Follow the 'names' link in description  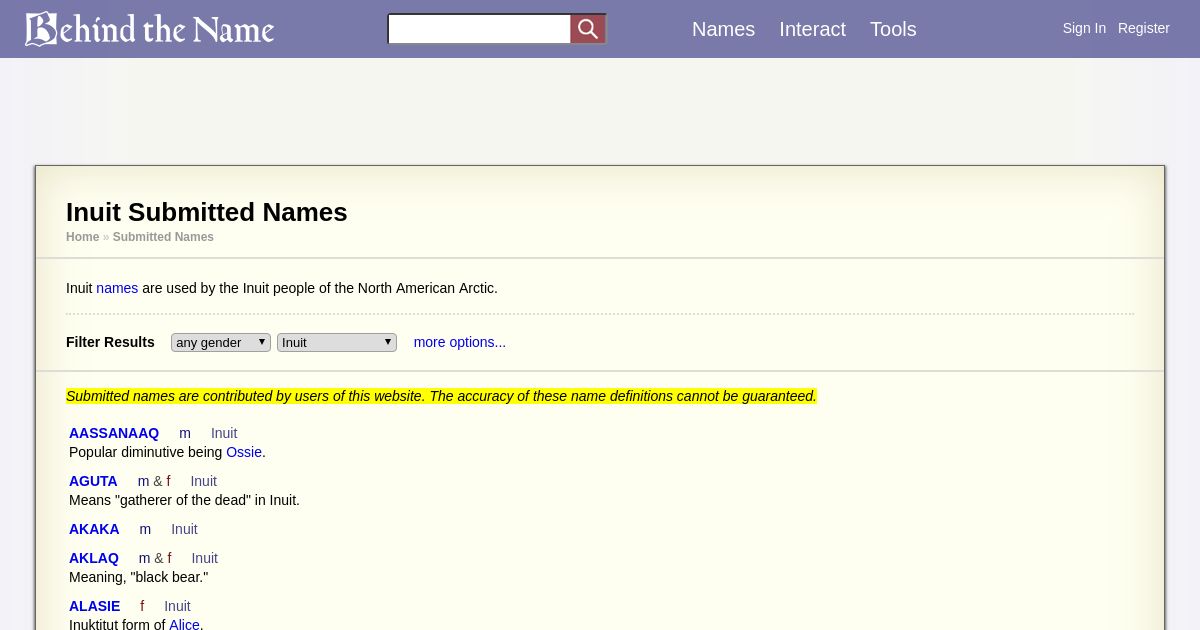(117, 288)
